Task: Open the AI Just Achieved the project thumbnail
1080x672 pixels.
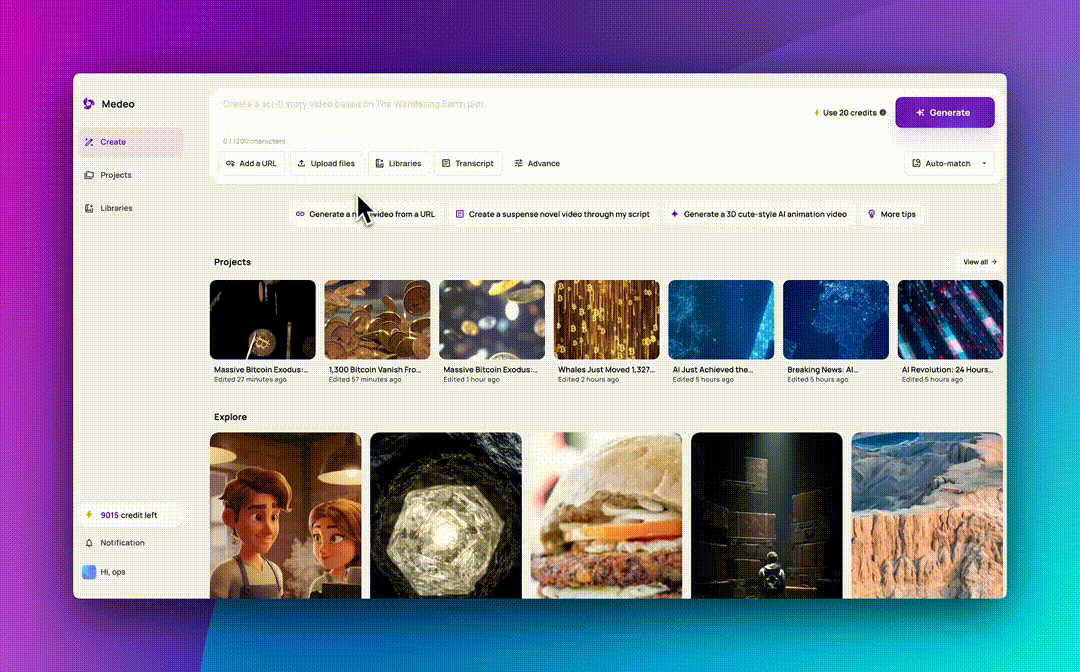Action: click(721, 319)
